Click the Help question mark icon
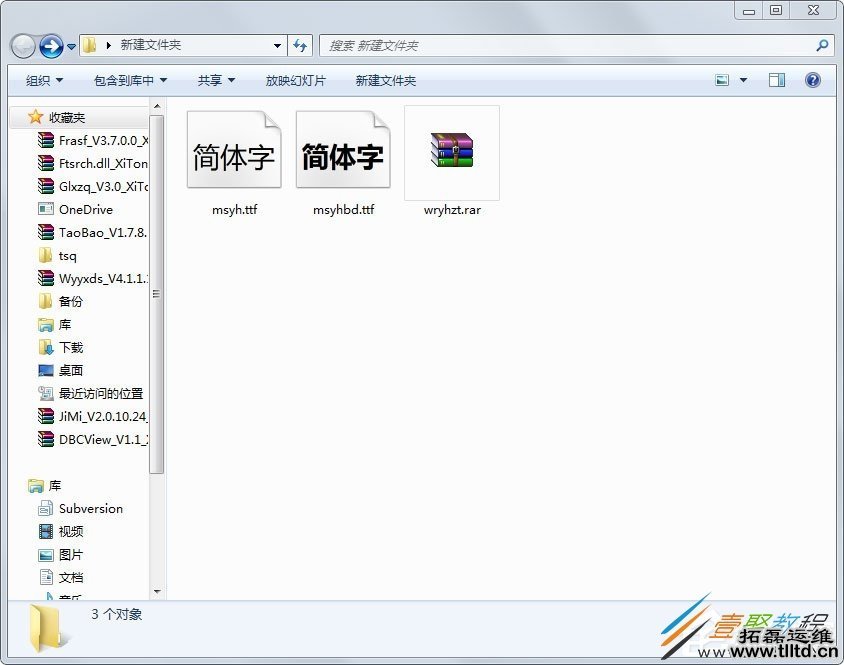The width and height of the screenshot is (844, 665). 813,79
